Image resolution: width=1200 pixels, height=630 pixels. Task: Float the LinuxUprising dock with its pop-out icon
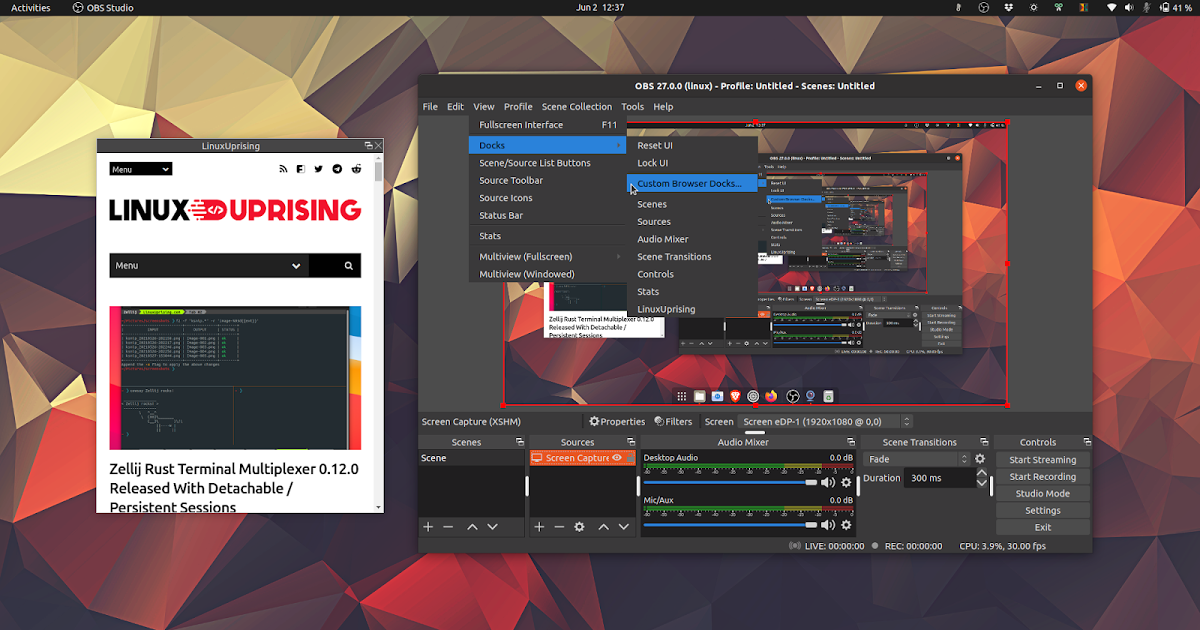[369, 145]
